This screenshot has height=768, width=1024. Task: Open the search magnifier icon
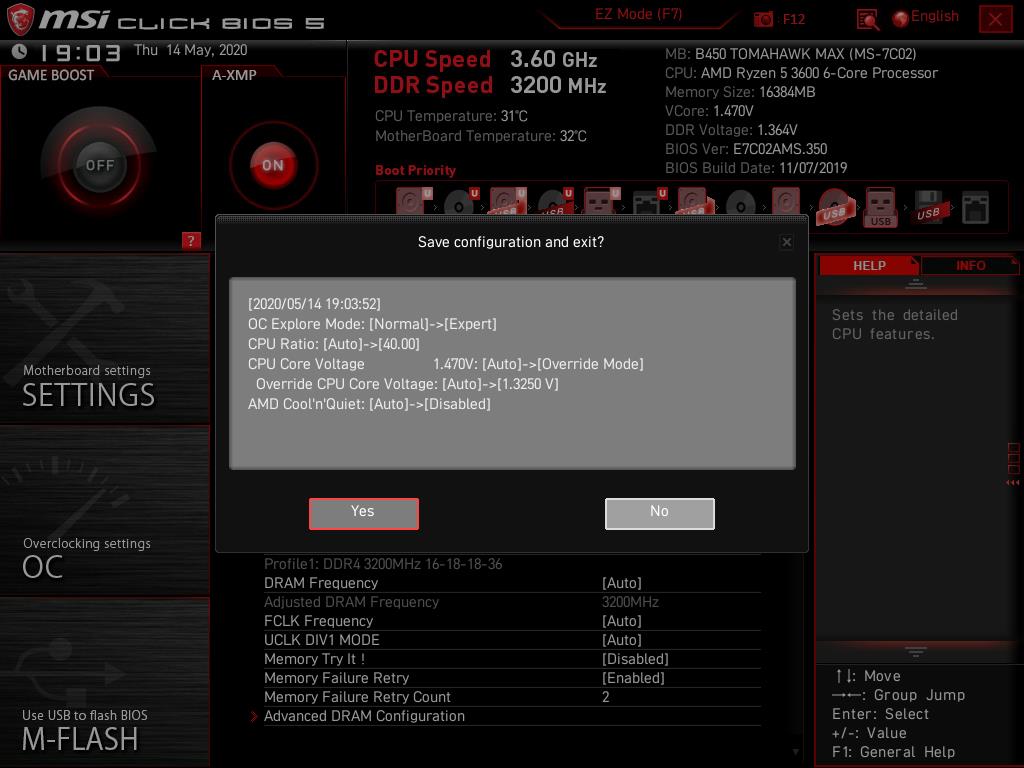(867, 20)
